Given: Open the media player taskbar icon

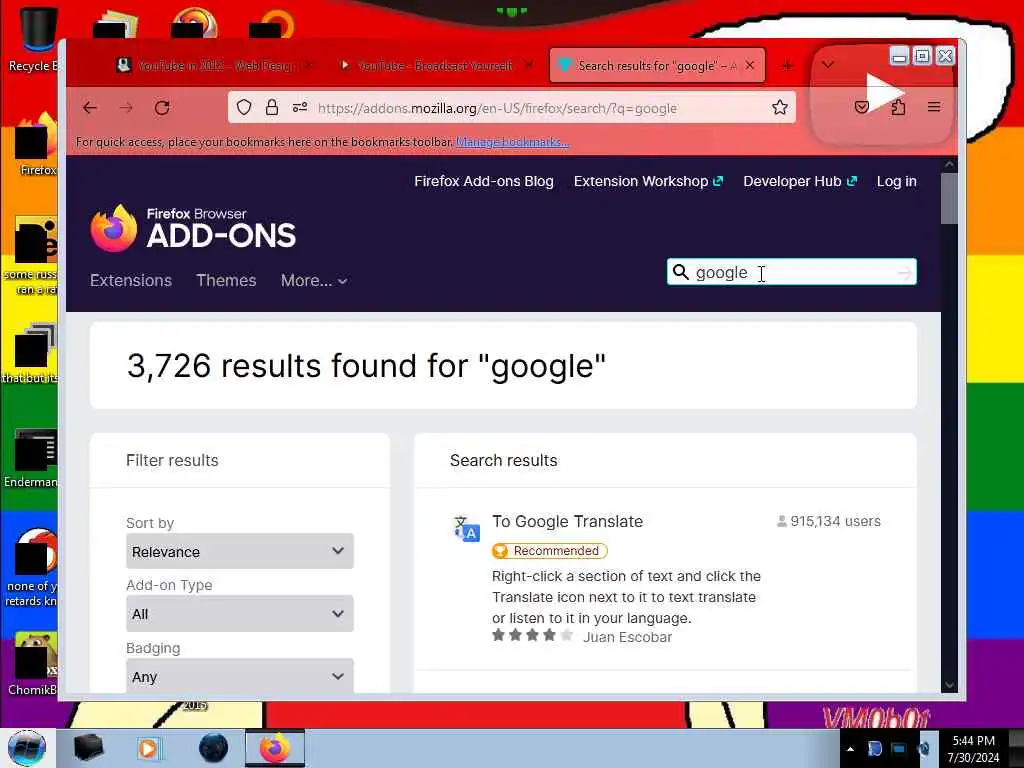Looking at the screenshot, I should [x=148, y=748].
